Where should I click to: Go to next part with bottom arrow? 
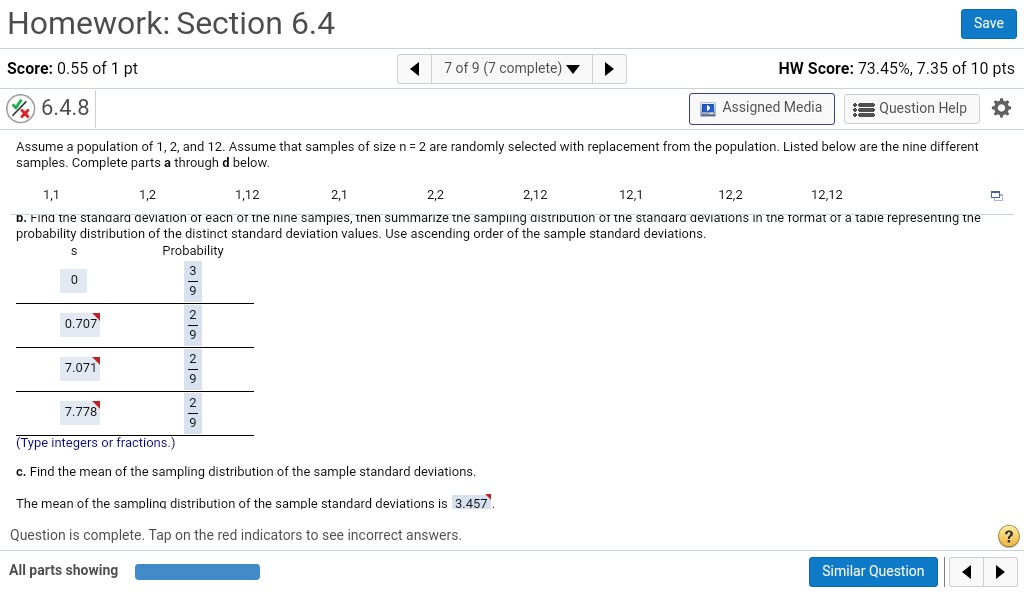[999, 572]
